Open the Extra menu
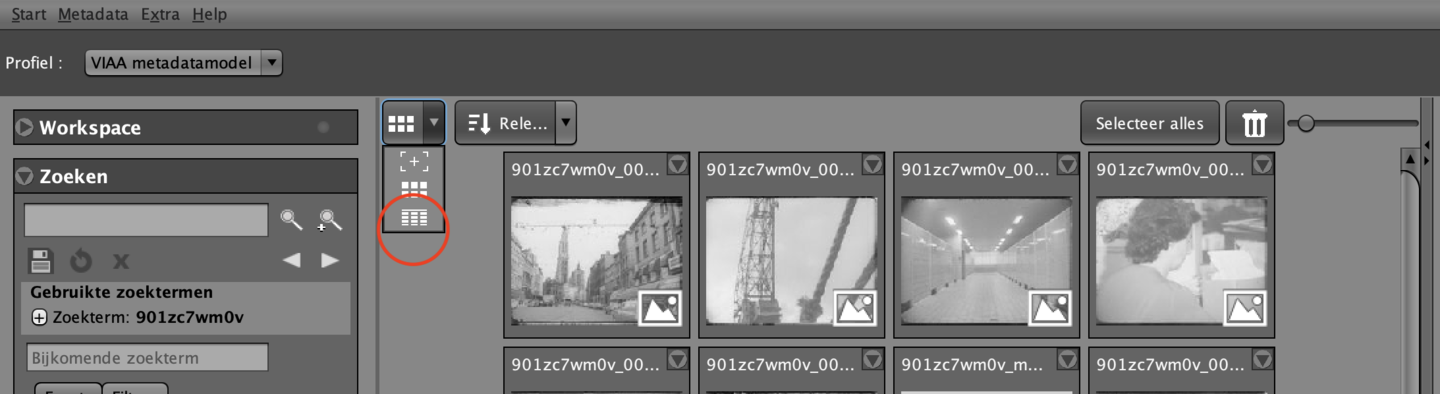Screen dimensions: 1440x394 pos(160,14)
